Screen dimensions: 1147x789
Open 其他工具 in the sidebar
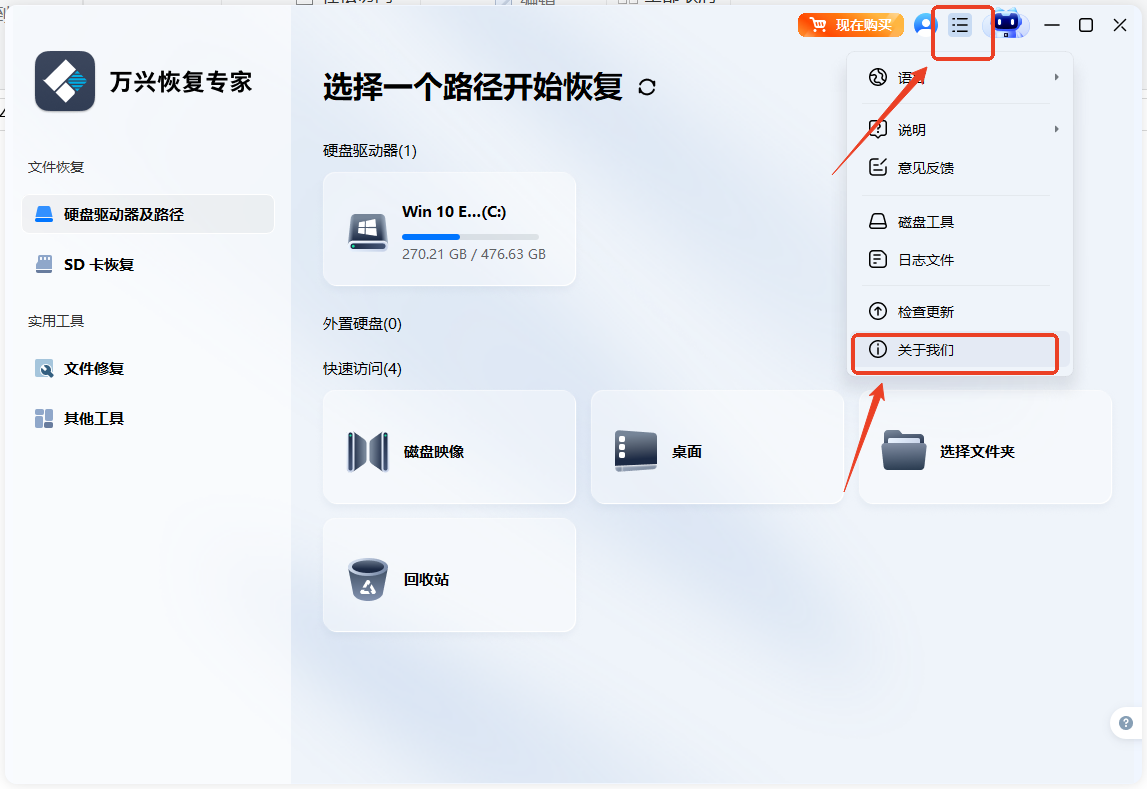tap(148, 418)
